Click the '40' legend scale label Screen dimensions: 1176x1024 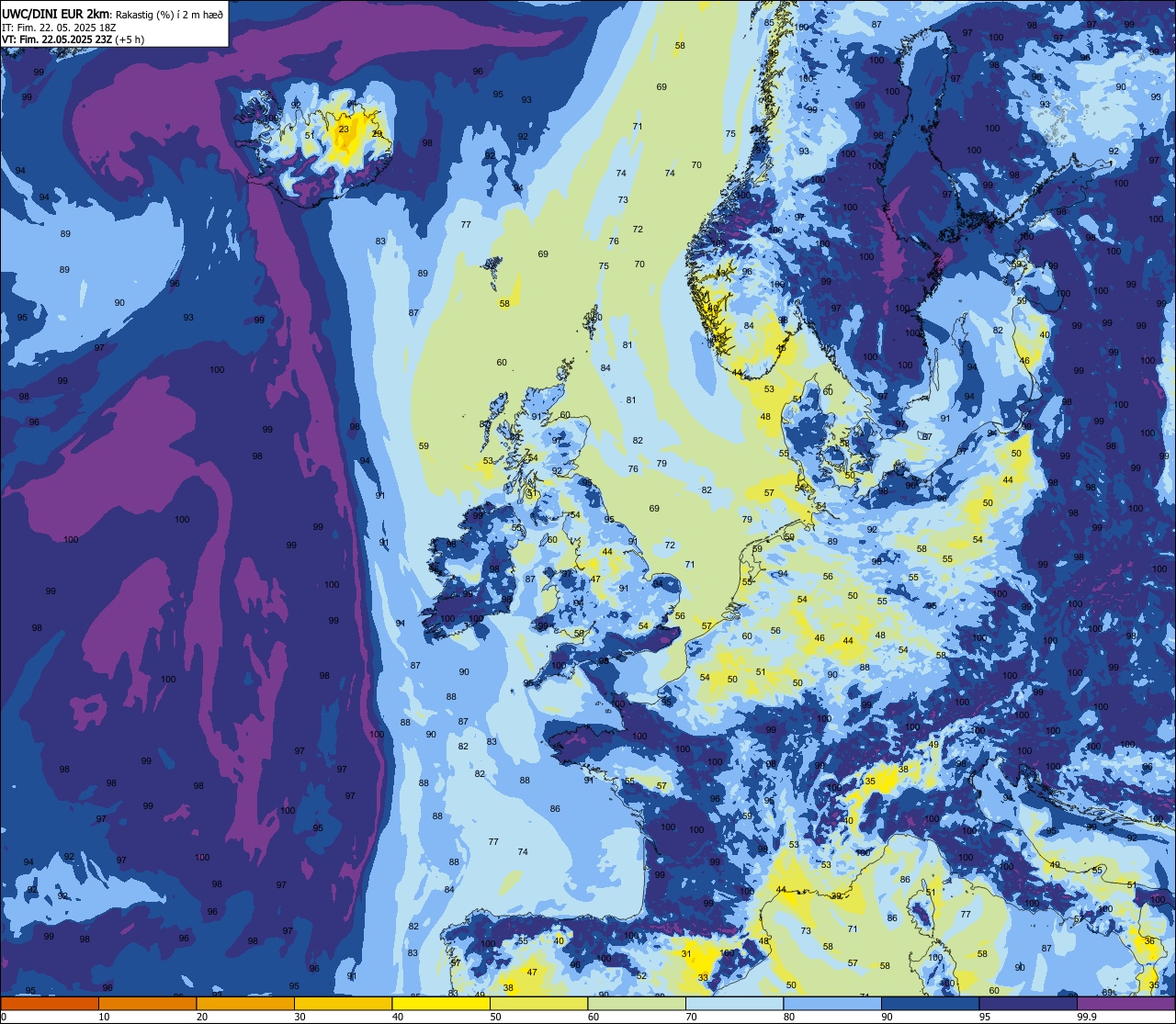pos(397,1017)
